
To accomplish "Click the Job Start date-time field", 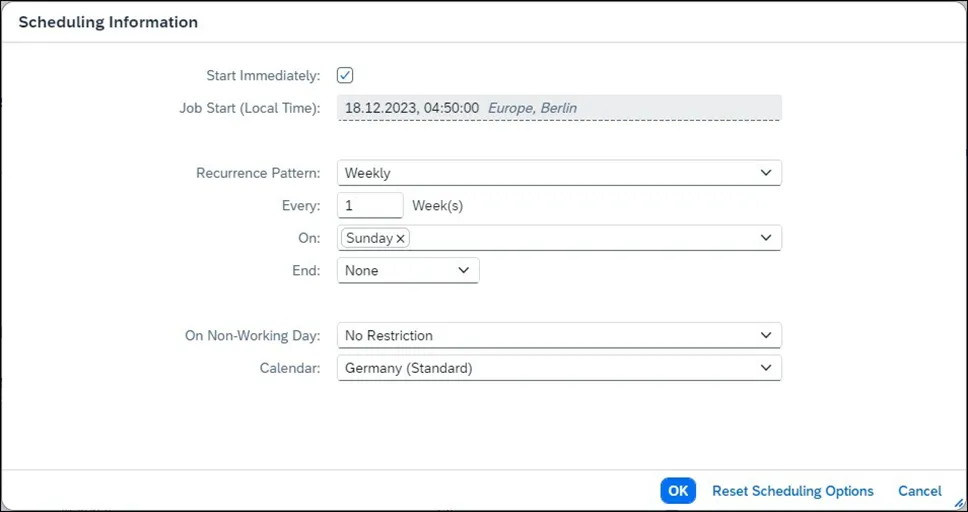I will click(559, 108).
